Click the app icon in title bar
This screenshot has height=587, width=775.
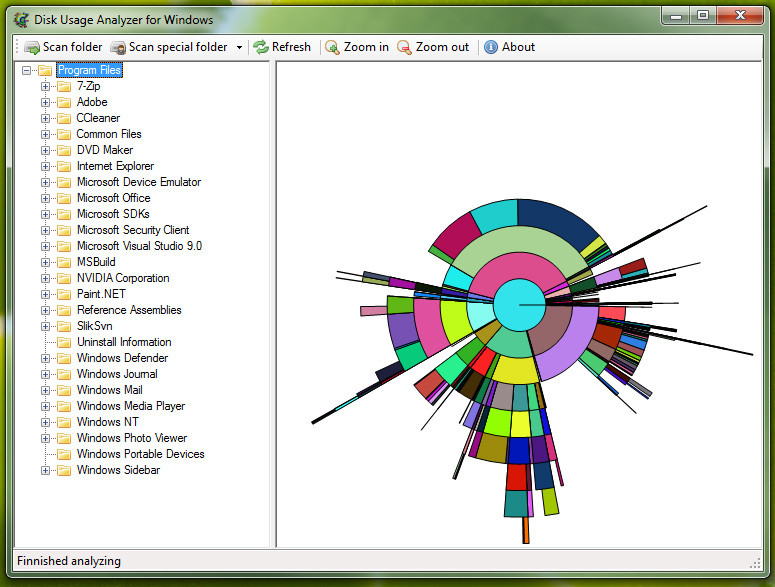pyautogui.click(x=21, y=20)
